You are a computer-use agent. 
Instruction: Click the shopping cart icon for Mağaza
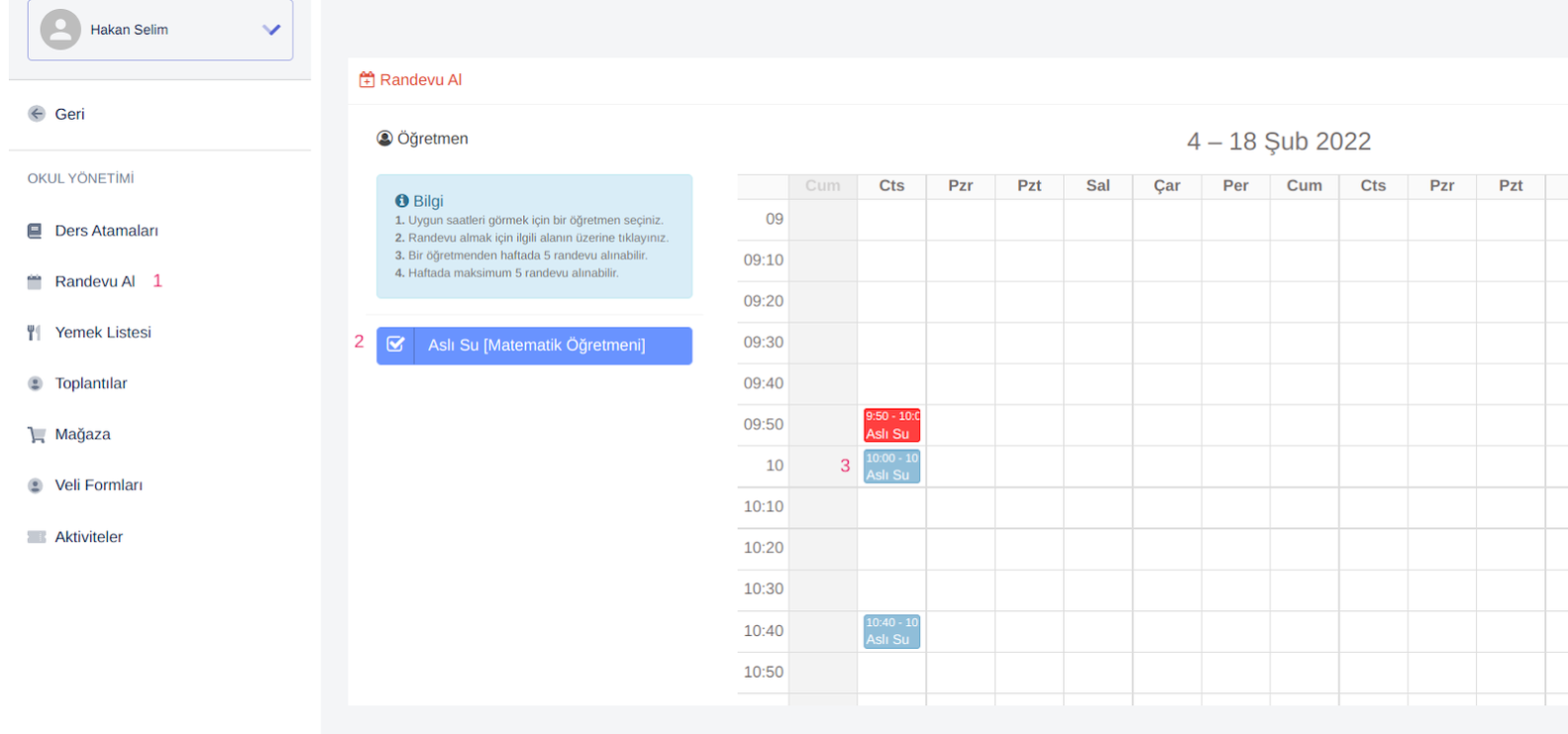pos(37,435)
